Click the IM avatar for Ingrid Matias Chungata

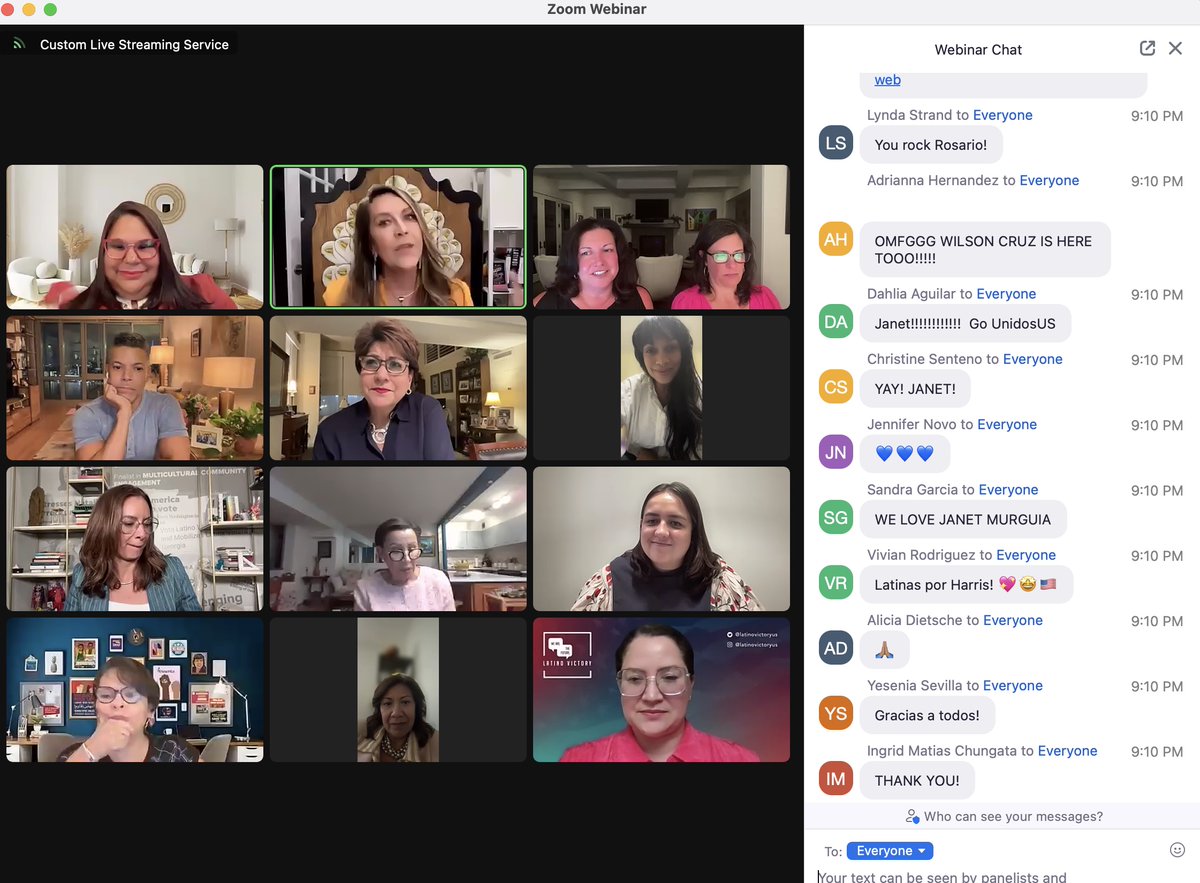click(836, 779)
